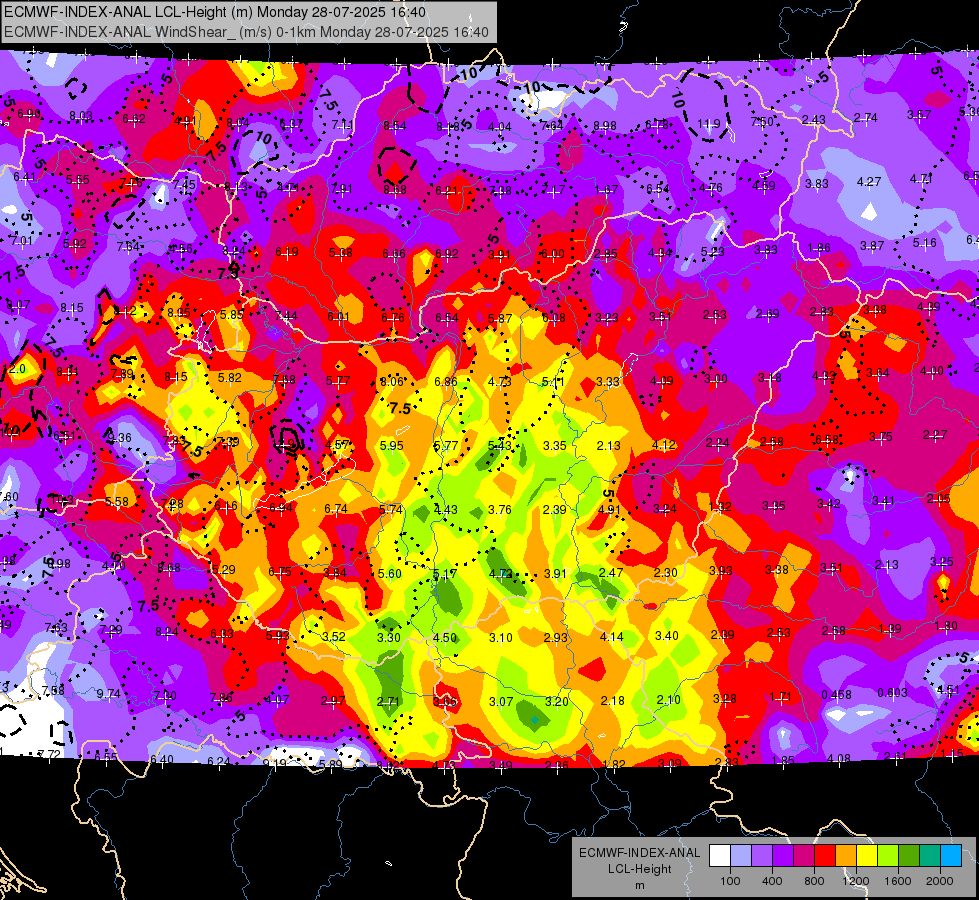This screenshot has height=900, width=979.
Task: Click the wind shear value 3.76
Action: [x=500, y=510]
